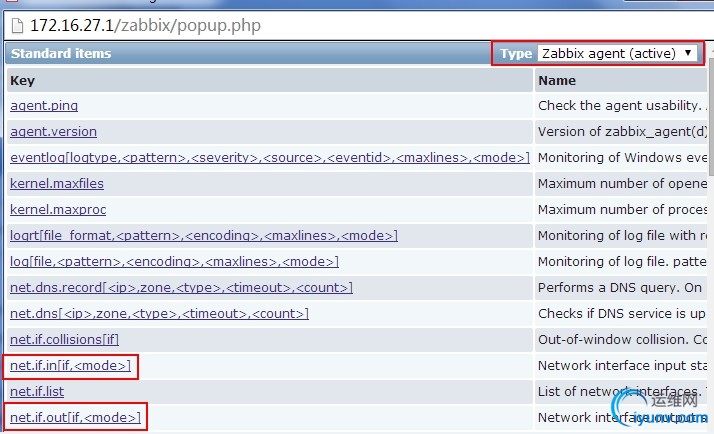The width and height of the screenshot is (714, 434).
Task: Select the agent.version key link
Action: pos(53,132)
